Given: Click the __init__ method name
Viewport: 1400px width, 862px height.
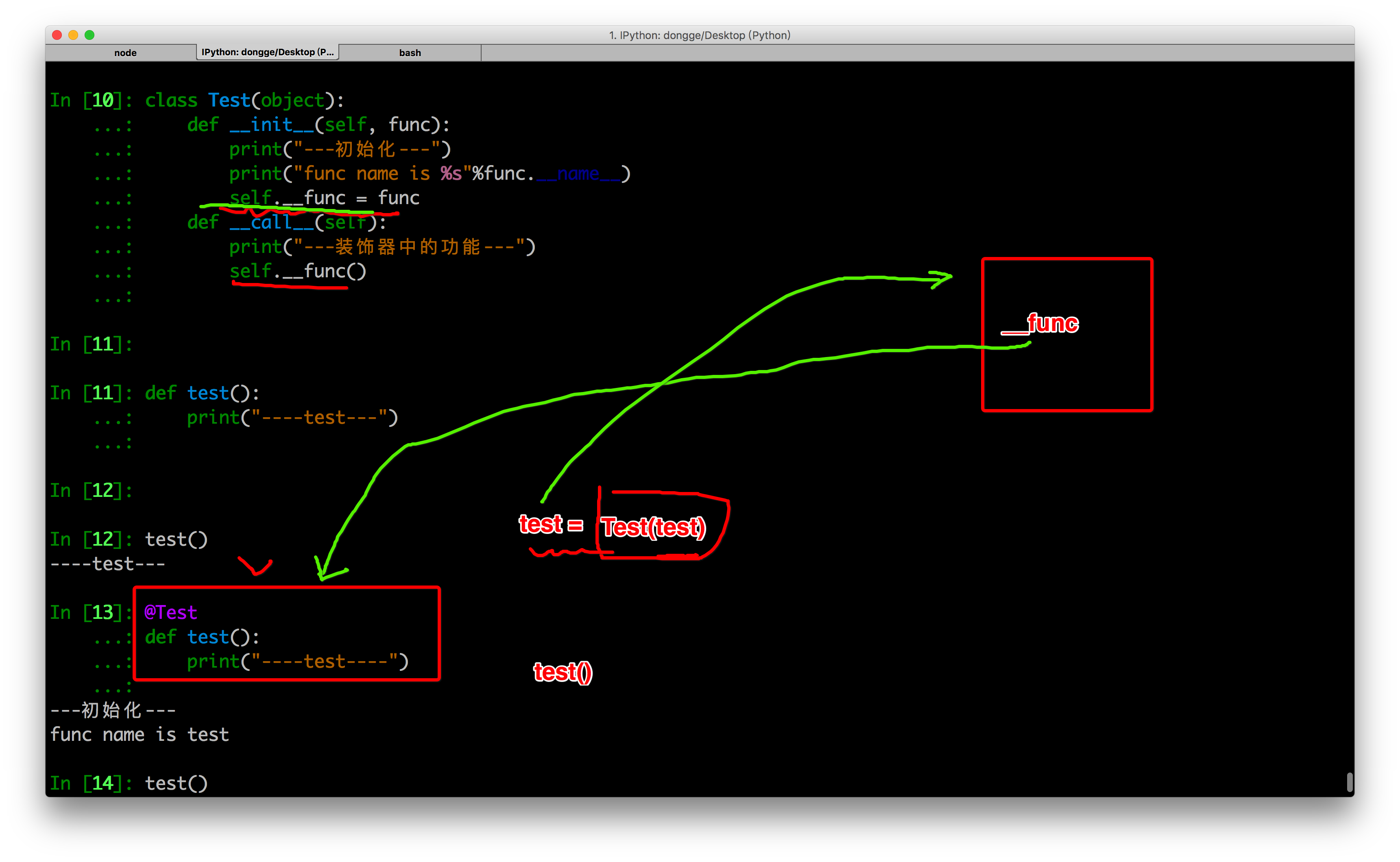Looking at the screenshot, I should (x=272, y=124).
